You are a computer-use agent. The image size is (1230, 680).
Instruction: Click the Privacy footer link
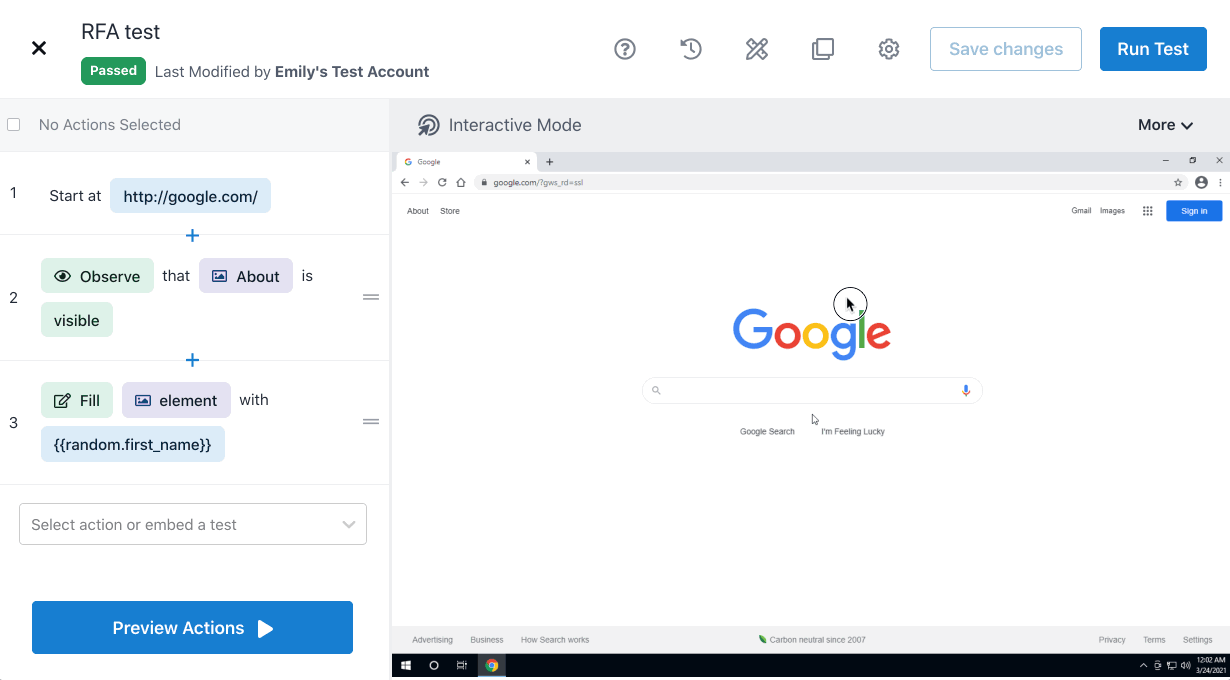1112,640
